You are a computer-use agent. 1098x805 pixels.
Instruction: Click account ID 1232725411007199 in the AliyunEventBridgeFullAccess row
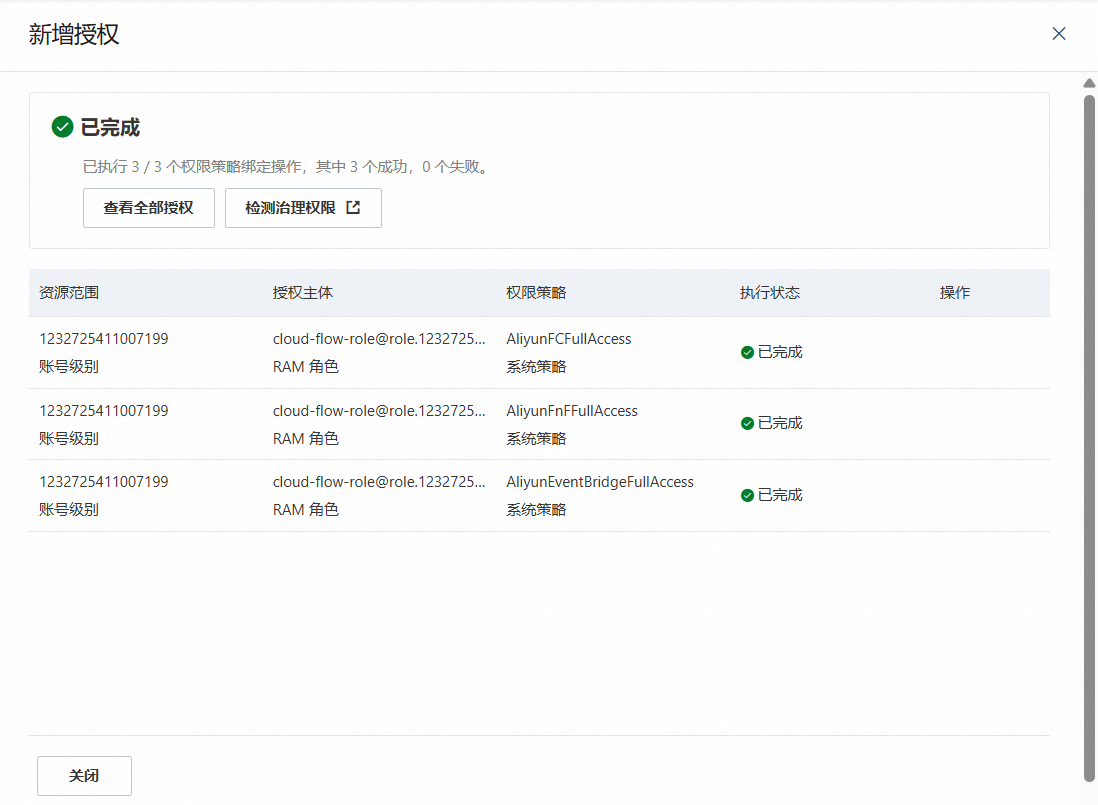click(104, 482)
